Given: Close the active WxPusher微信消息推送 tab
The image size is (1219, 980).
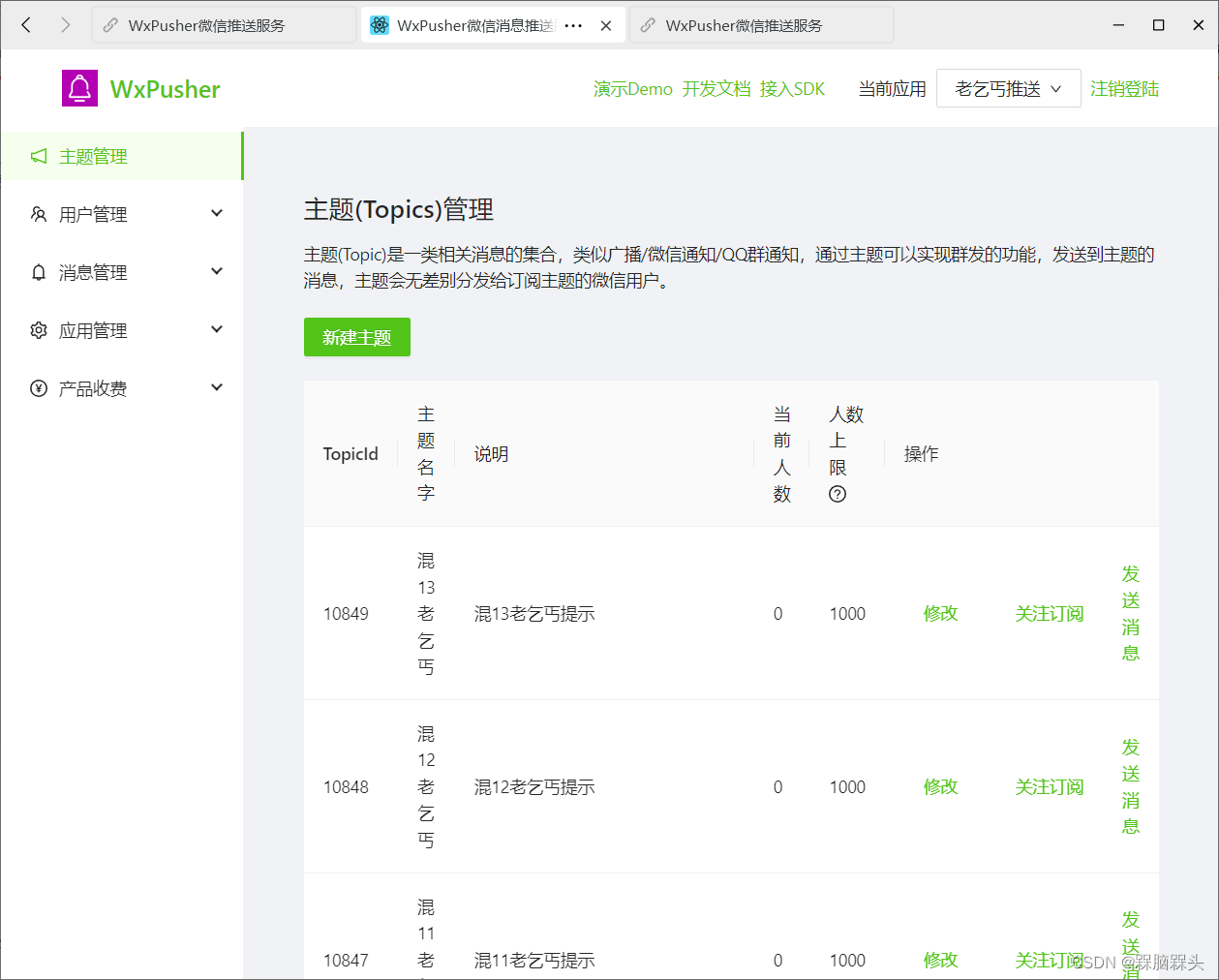Looking at the screenshot, I should 606,25.
